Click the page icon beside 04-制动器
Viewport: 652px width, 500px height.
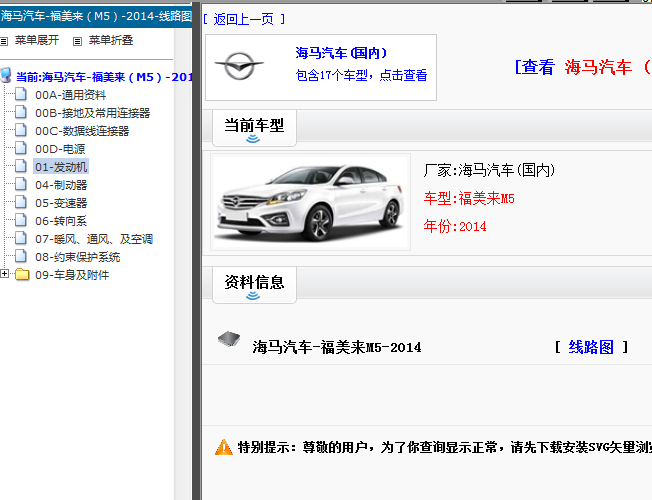21,184
